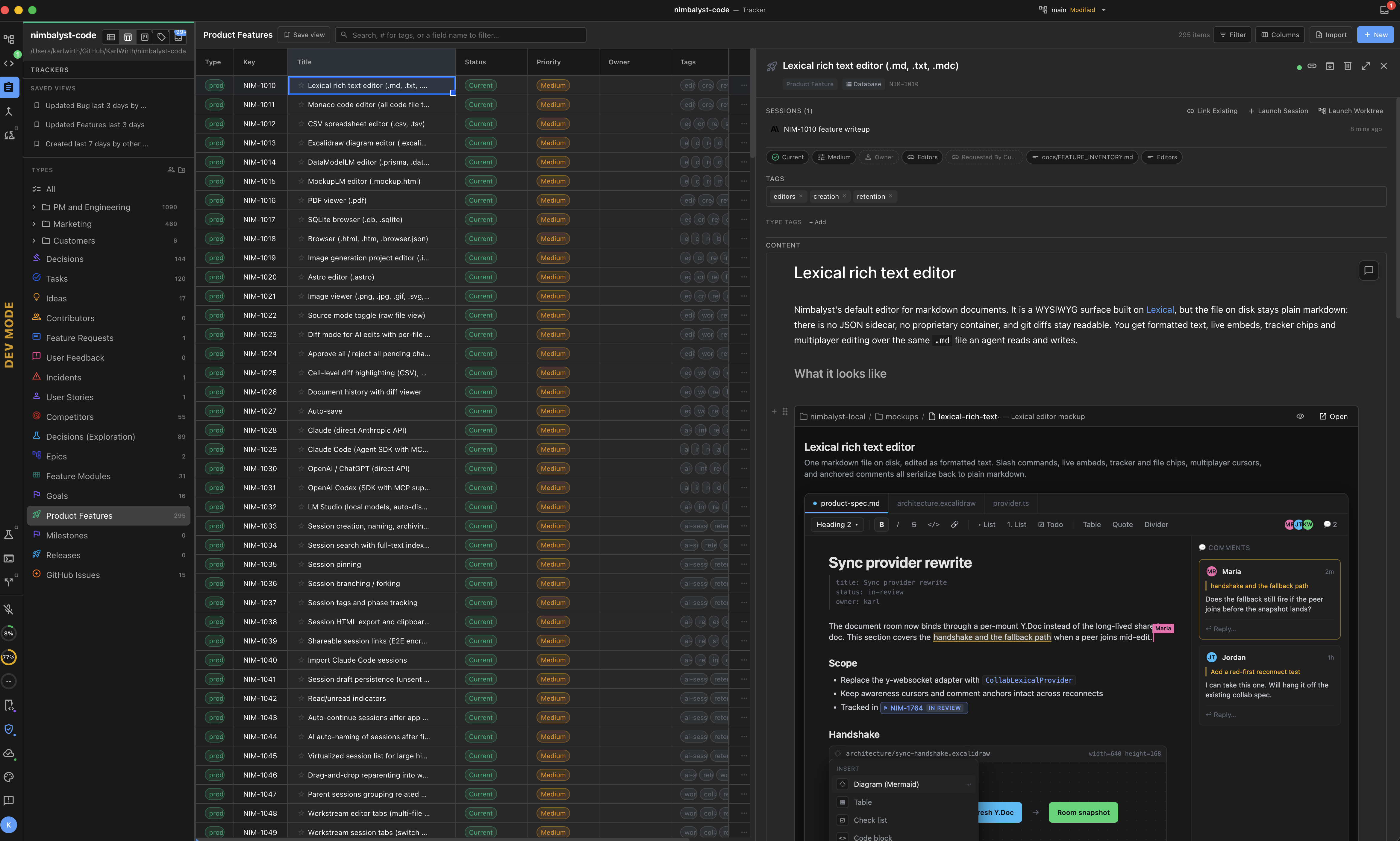
Task: Select the Decisions tracker type
Action: tap(109, 259)
